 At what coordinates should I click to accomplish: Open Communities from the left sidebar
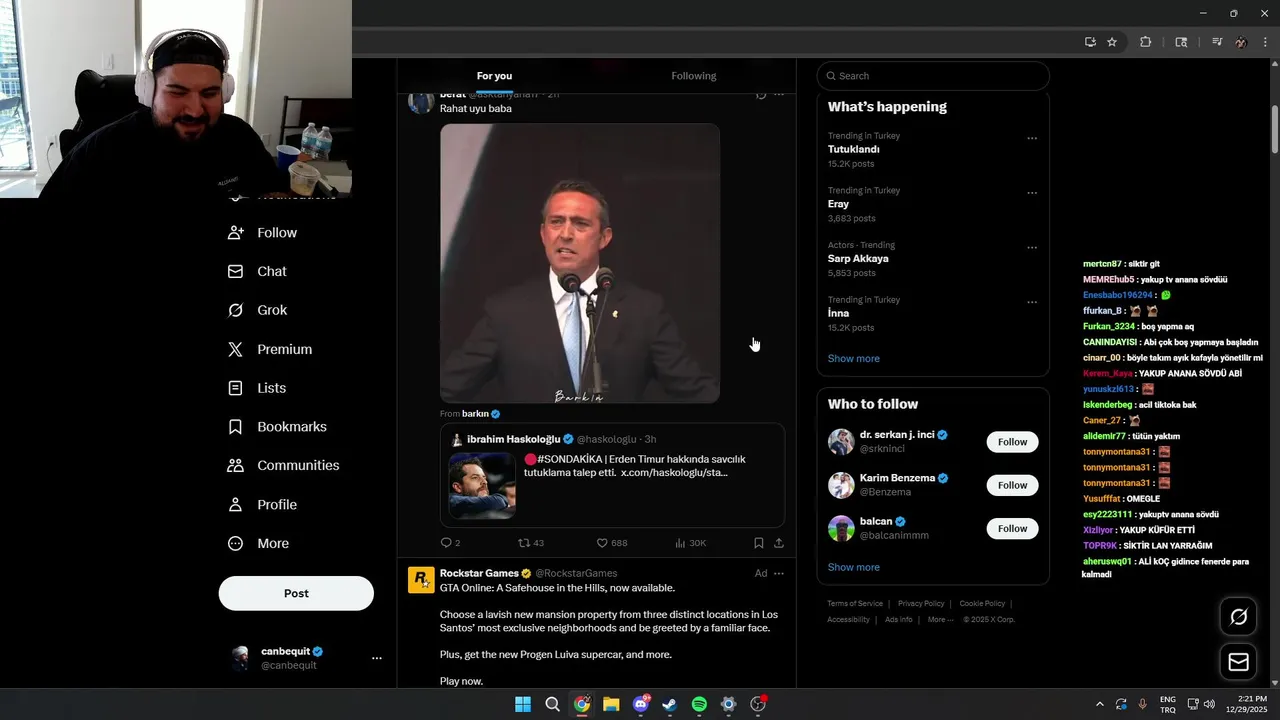283,465
